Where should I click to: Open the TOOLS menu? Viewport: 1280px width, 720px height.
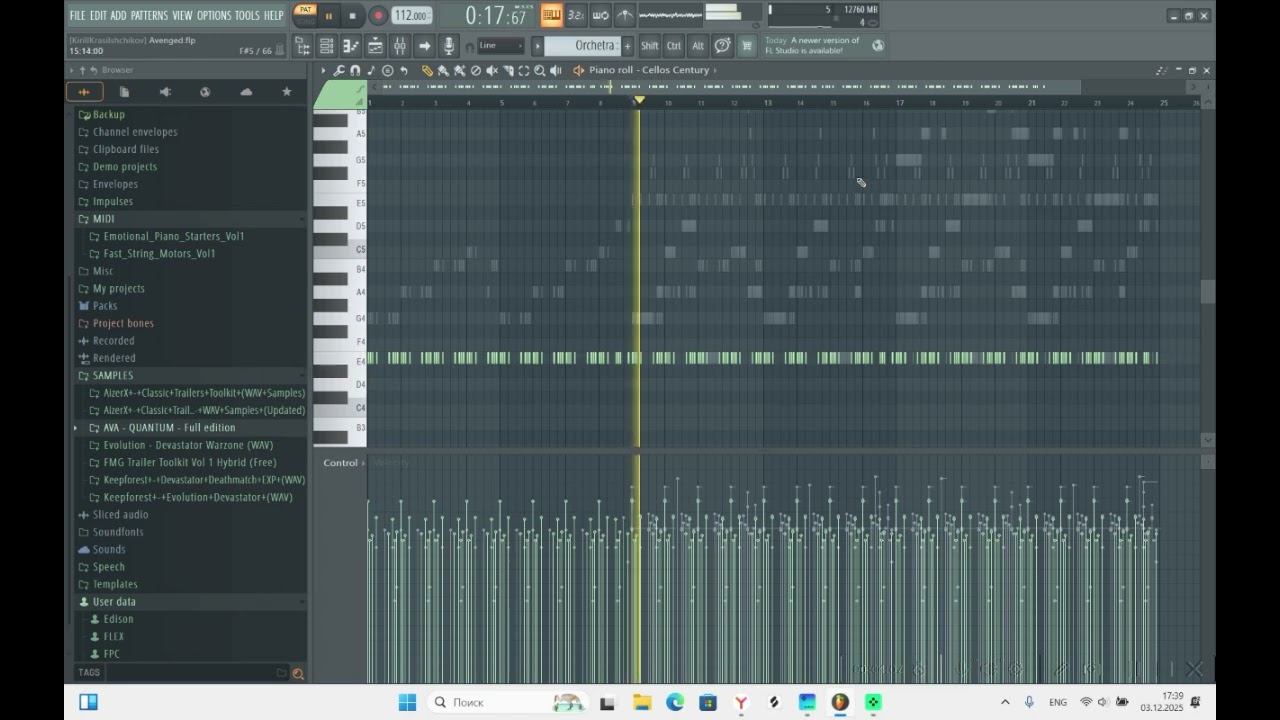click(247, 15)
